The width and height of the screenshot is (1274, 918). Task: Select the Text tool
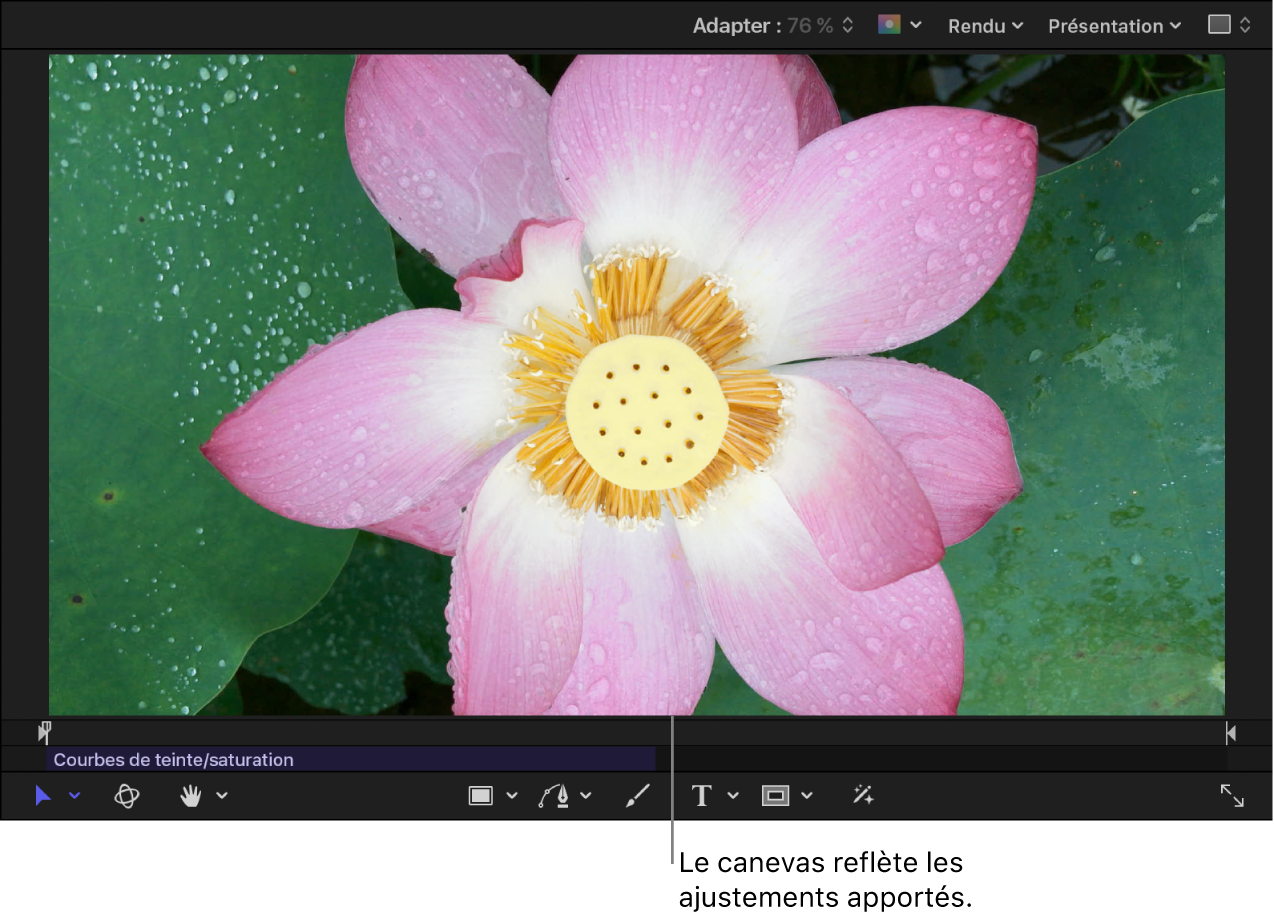tap(701, 796)
